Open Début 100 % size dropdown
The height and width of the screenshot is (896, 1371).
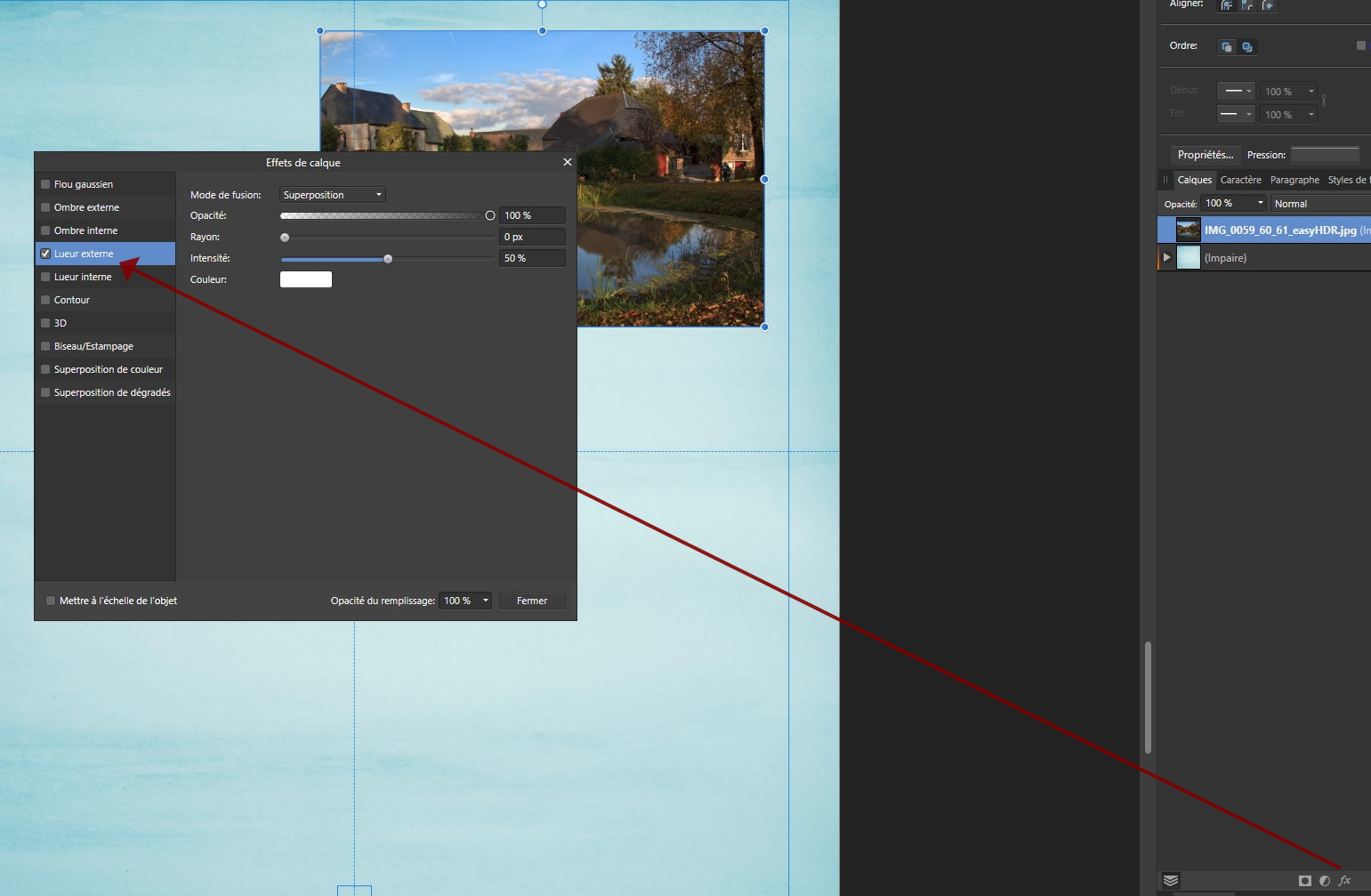1288,91
